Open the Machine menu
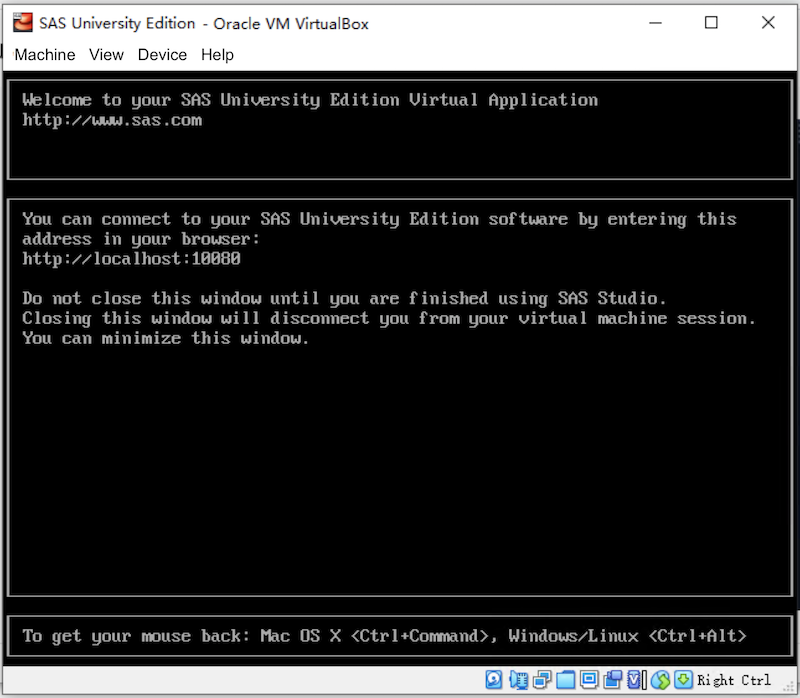 44,55
